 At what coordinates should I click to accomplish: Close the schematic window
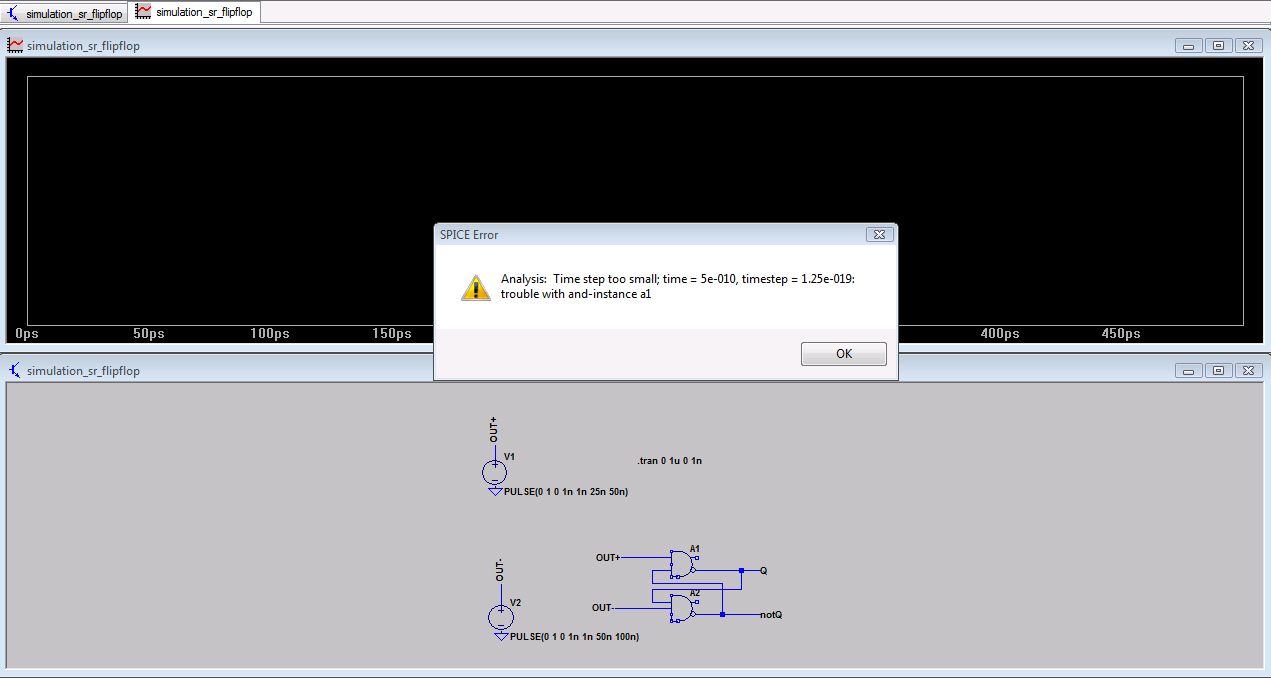pos(1249,370)
